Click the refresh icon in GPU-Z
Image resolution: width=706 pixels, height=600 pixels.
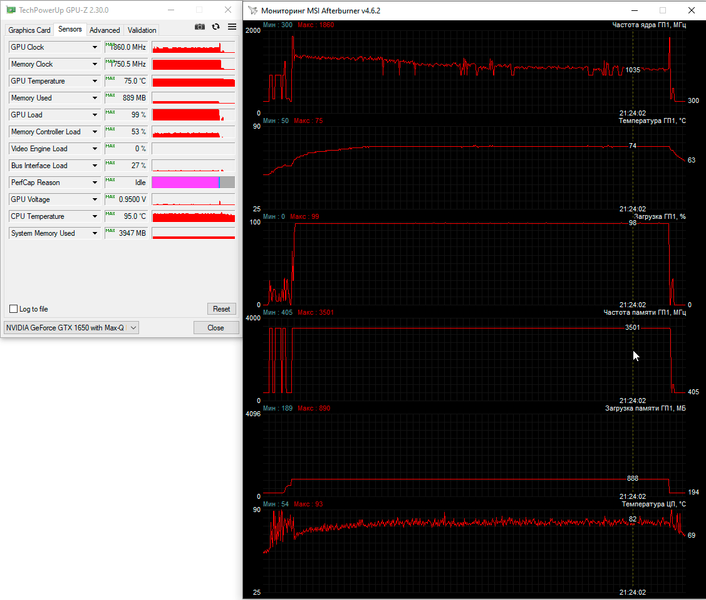click(x=215, y=27)
